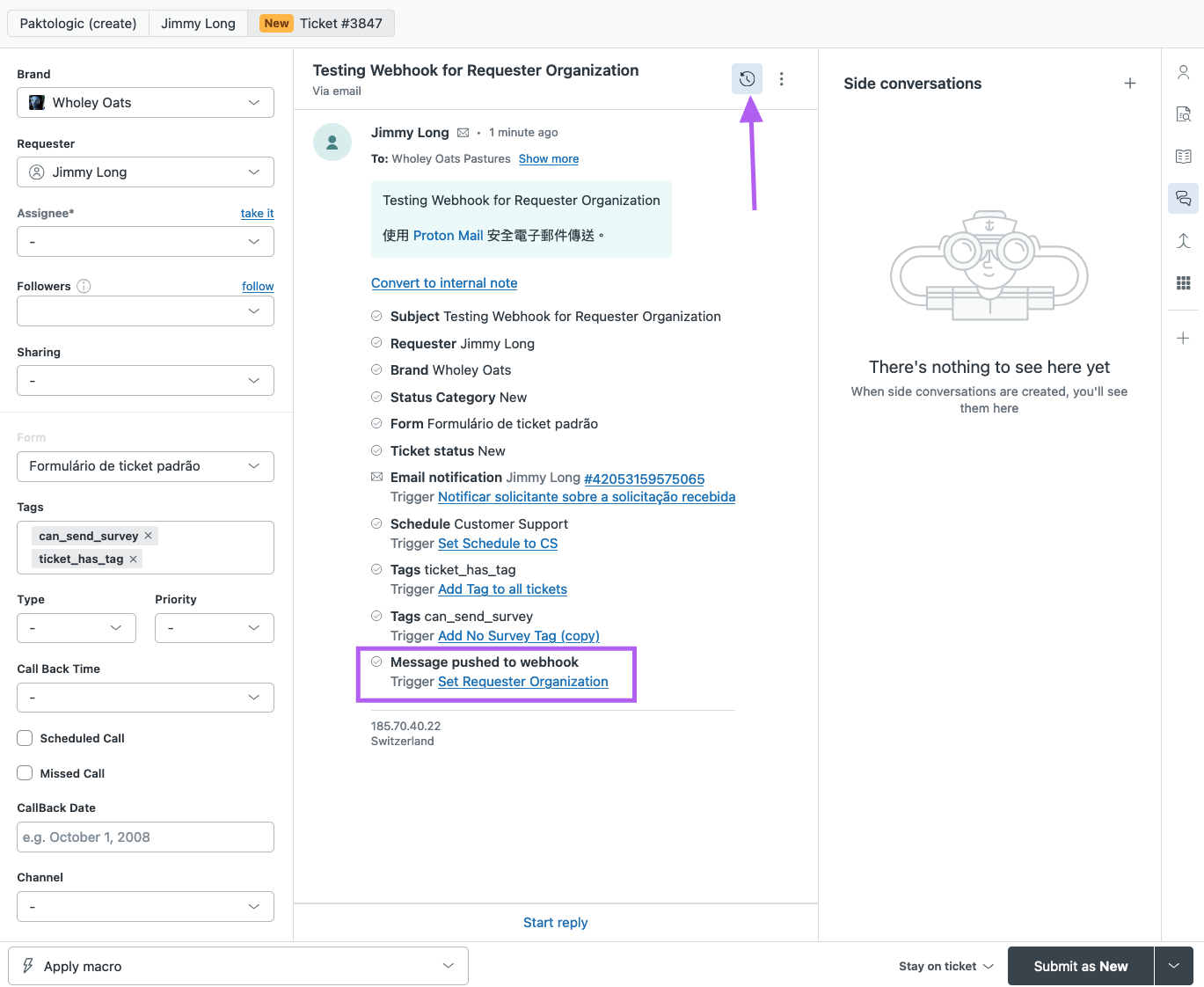1204x987 pixels.
Task: Open the Priority dropdown
Action: coord(214,627)
